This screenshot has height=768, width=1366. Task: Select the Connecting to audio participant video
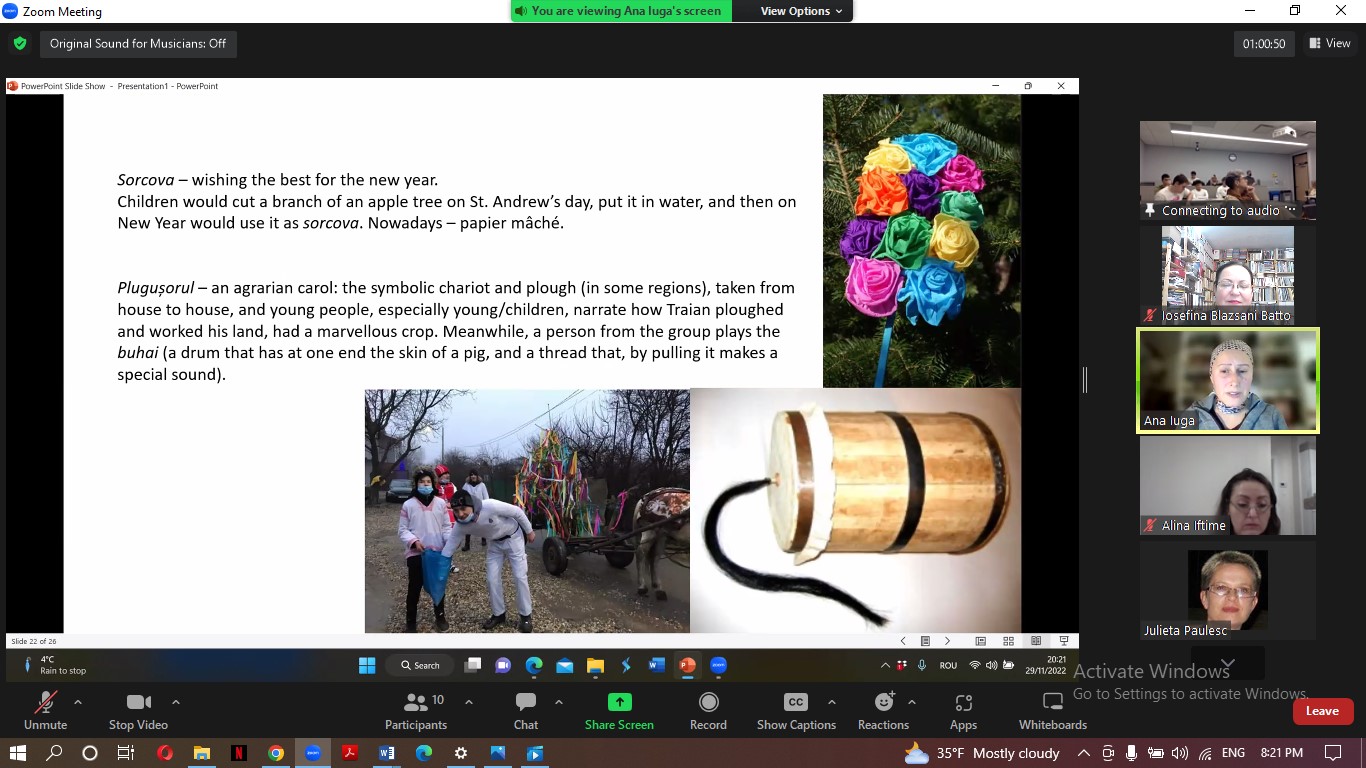click(1228, 171)
